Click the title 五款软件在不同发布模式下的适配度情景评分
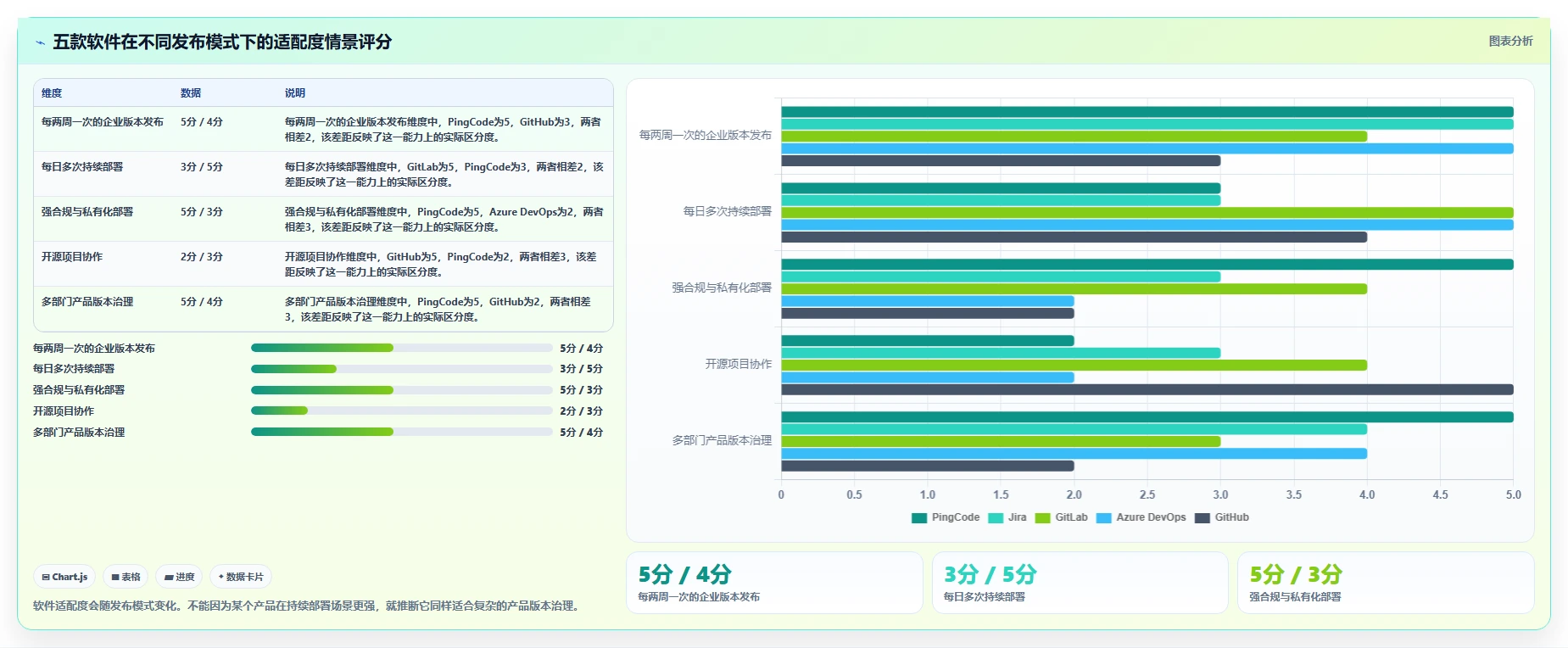The height and width of the screenshot is (648, 1568). click(x=222, y=42)
